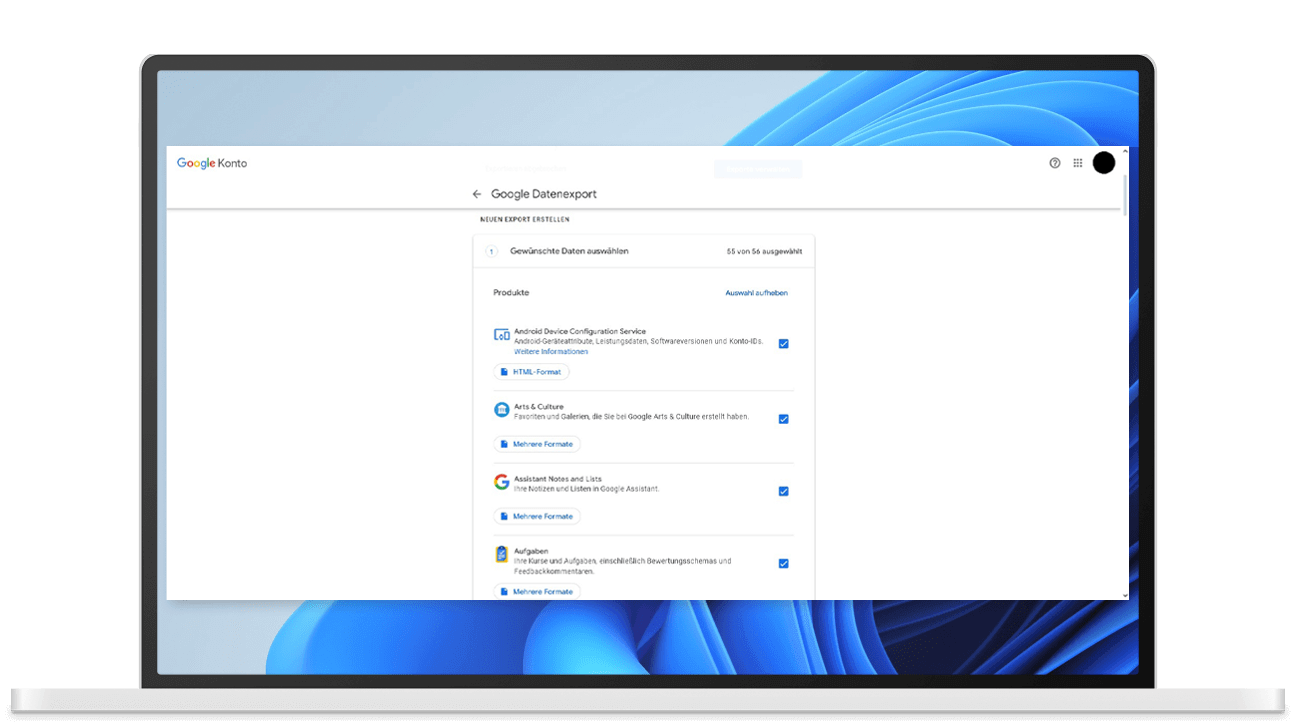
Task: Click the Aufgaben product icon
Action: 502,554
